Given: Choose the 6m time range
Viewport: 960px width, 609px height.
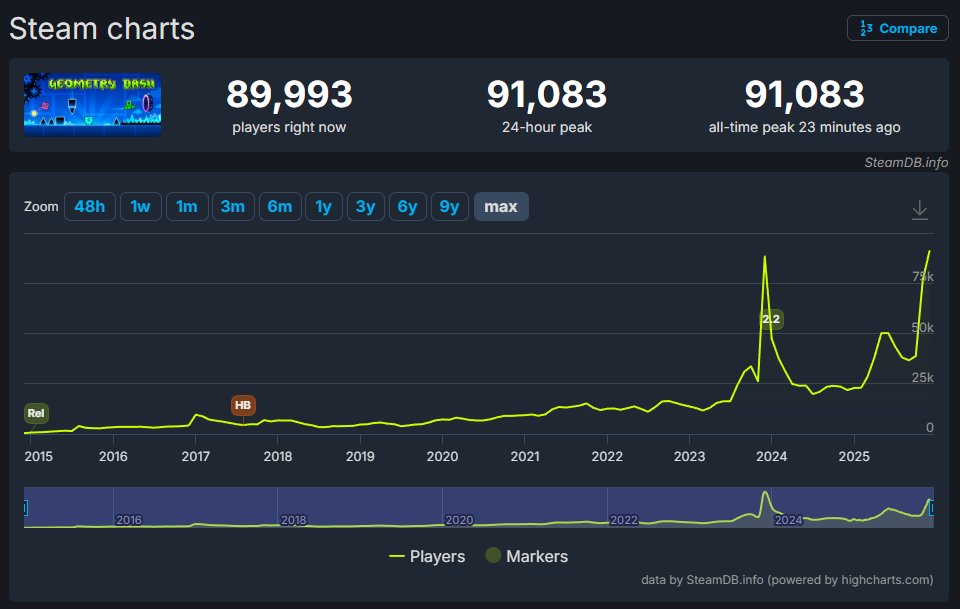Looking at the screenshot, I should tap(280, 206).
